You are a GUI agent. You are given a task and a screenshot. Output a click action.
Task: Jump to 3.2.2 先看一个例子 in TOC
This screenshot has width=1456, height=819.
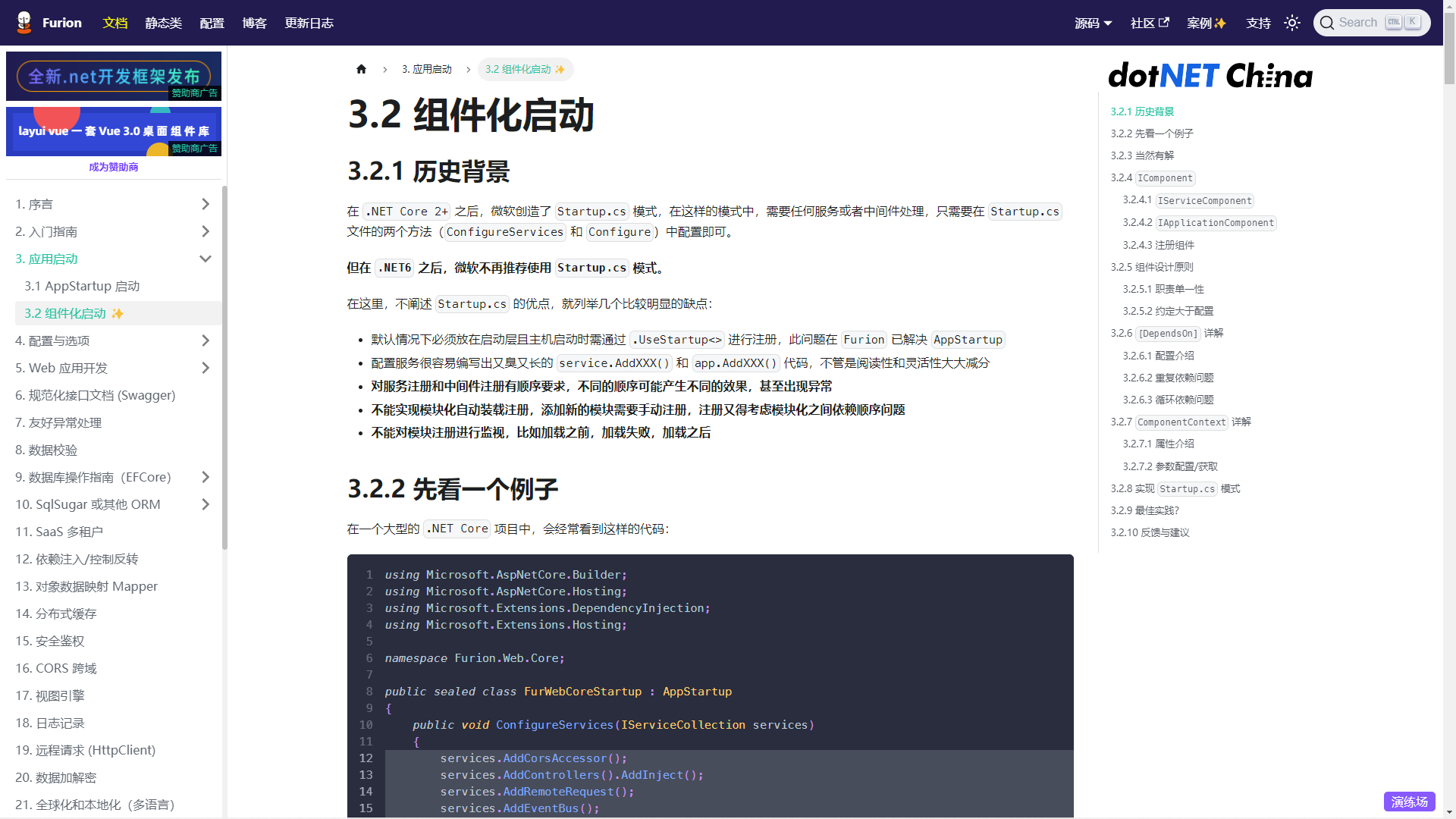(1152, 133)
